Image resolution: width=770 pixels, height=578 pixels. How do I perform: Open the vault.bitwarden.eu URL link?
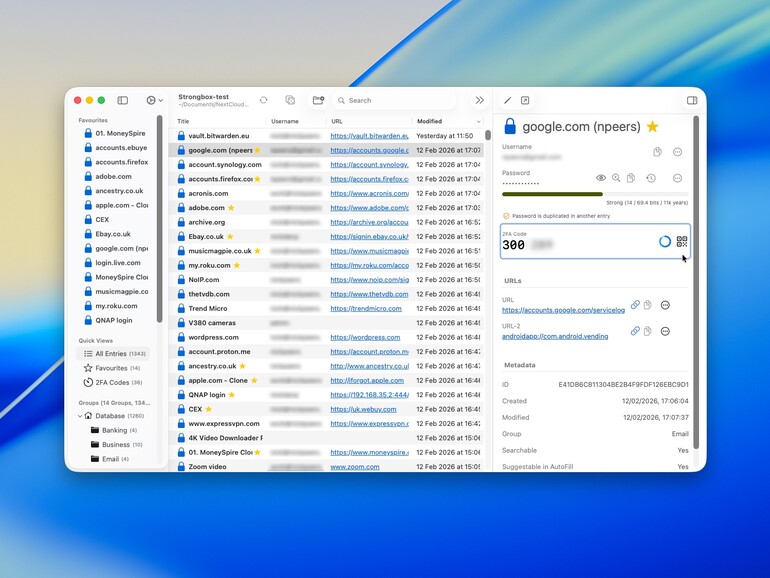(369, 136)
